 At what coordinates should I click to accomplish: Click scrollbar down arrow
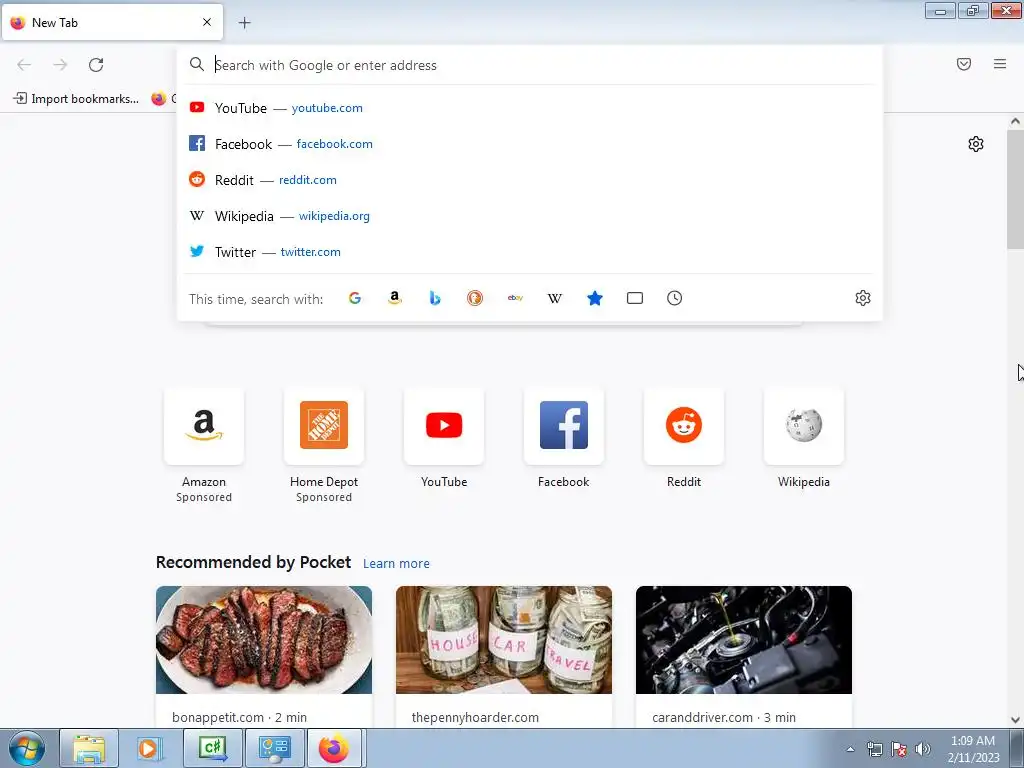(1015, 720)
